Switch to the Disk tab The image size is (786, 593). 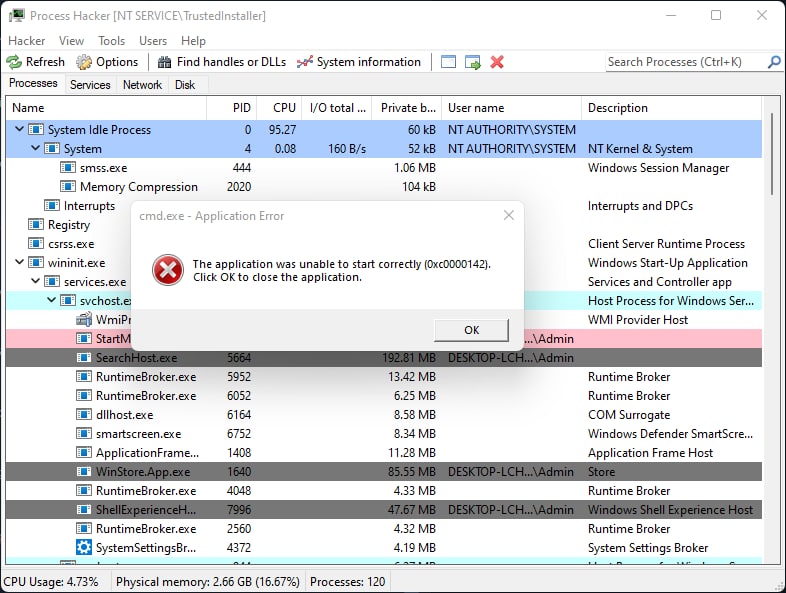(x=185, y=85)
